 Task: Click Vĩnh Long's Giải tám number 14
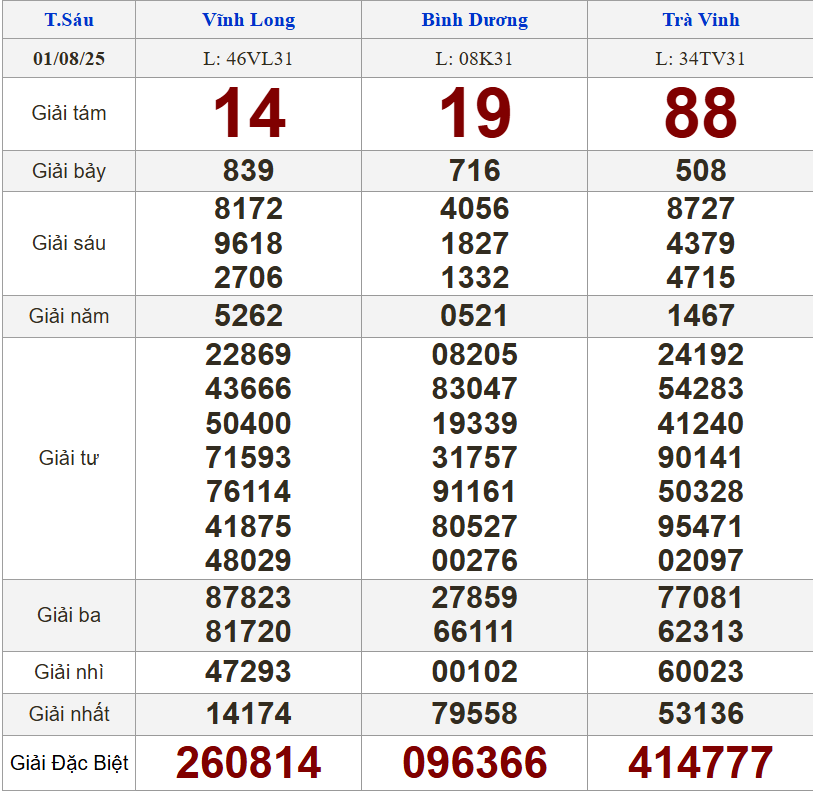(248, 113)
